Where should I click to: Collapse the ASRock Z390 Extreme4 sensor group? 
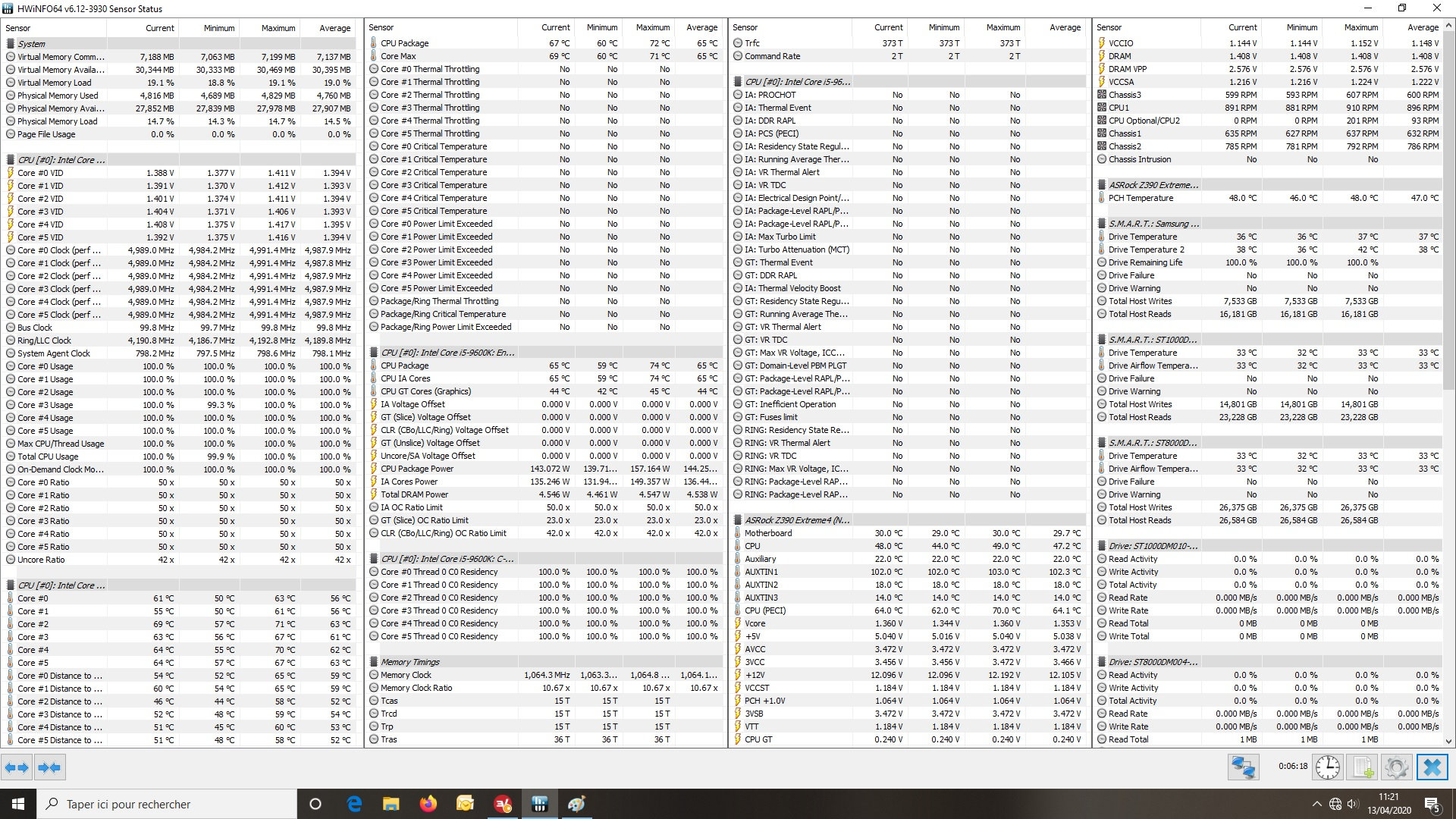coord(796,520)
